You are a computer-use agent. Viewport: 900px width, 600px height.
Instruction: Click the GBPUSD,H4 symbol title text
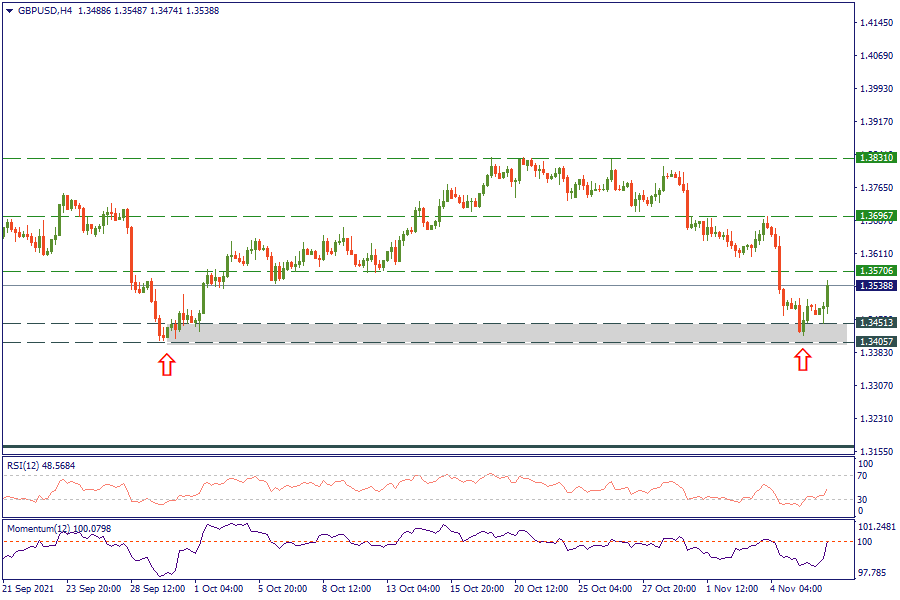tap(45, 10)
